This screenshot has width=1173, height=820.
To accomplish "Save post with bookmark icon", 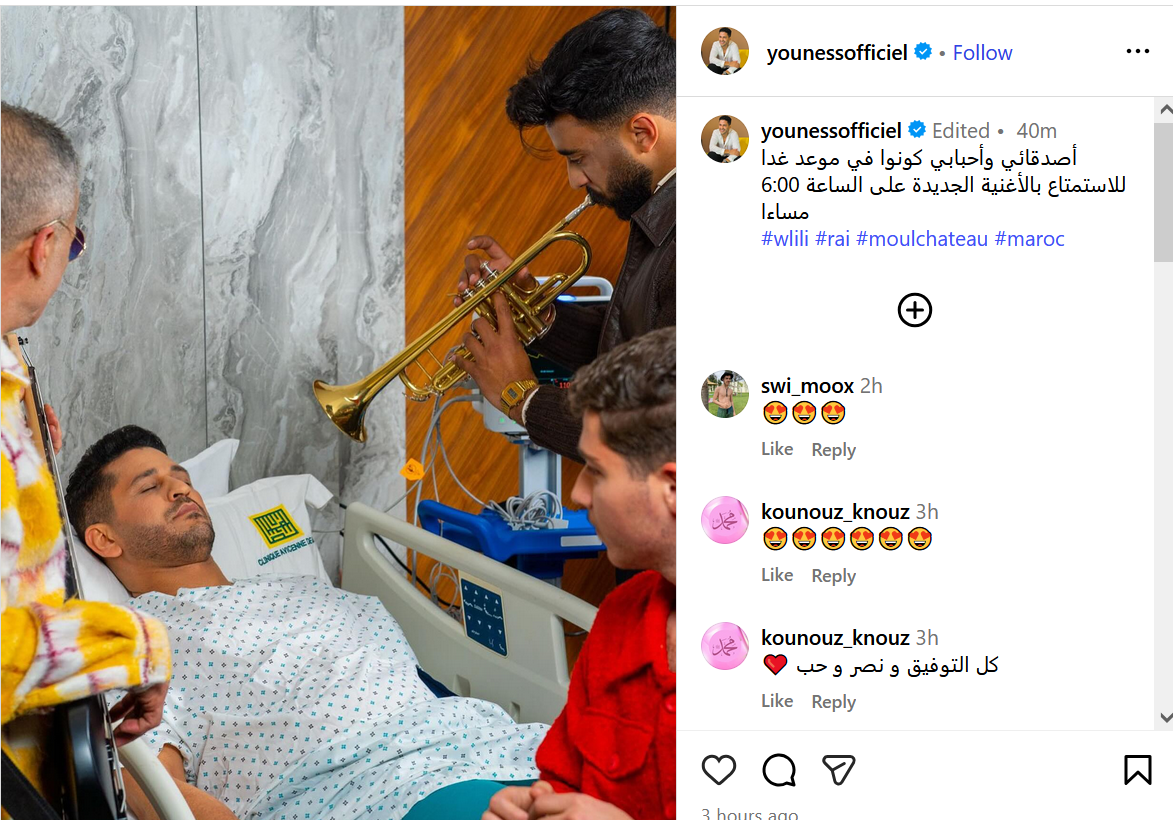I will pyautogui.click(x=1137, y=770).
